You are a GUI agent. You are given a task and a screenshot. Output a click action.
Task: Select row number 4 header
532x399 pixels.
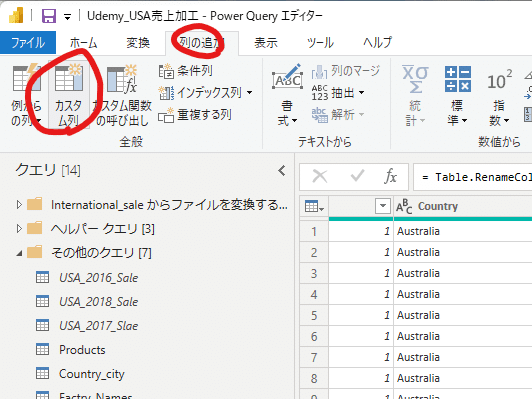tap(314, 294)
